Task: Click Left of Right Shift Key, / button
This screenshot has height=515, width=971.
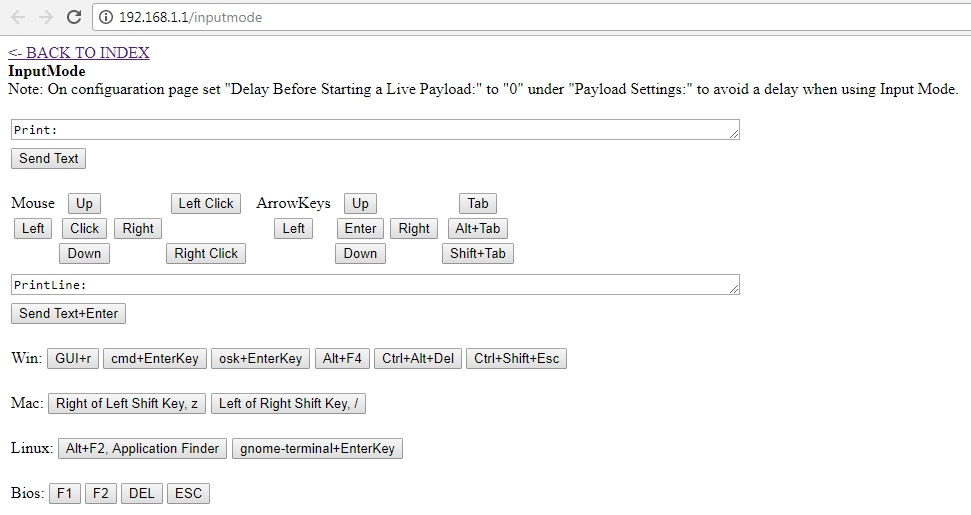Action: [x=289, y=404]
